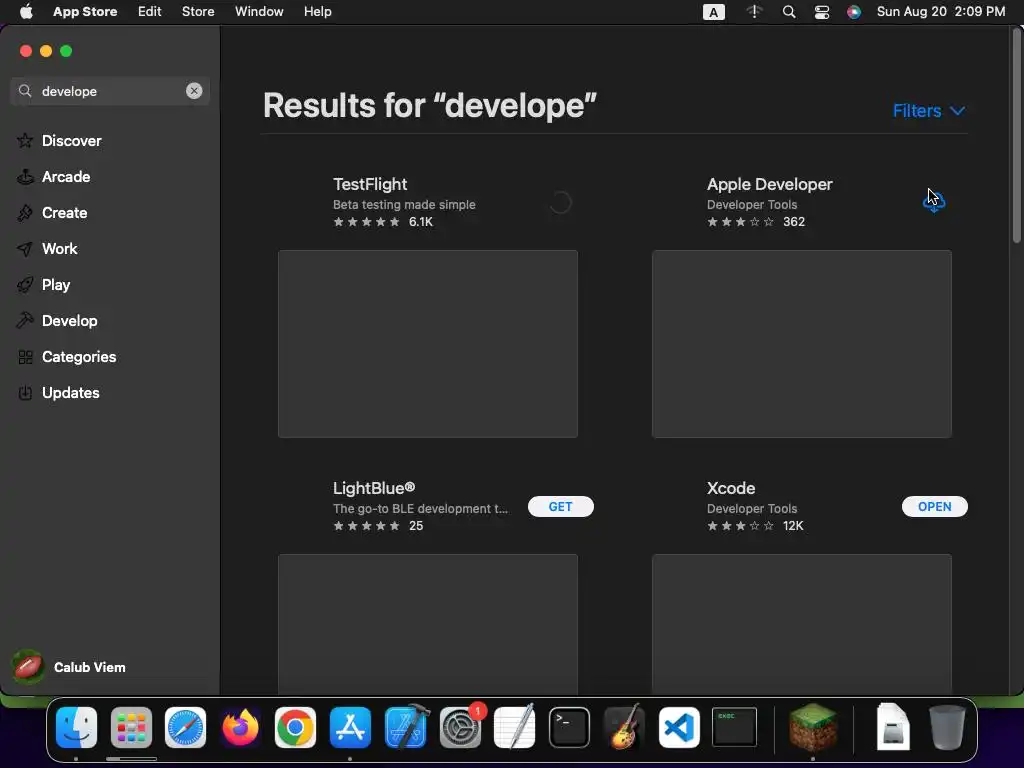Launch Visual Studio Code from the Dock
The image size is (1024, 768).
(x=679, y=728)
